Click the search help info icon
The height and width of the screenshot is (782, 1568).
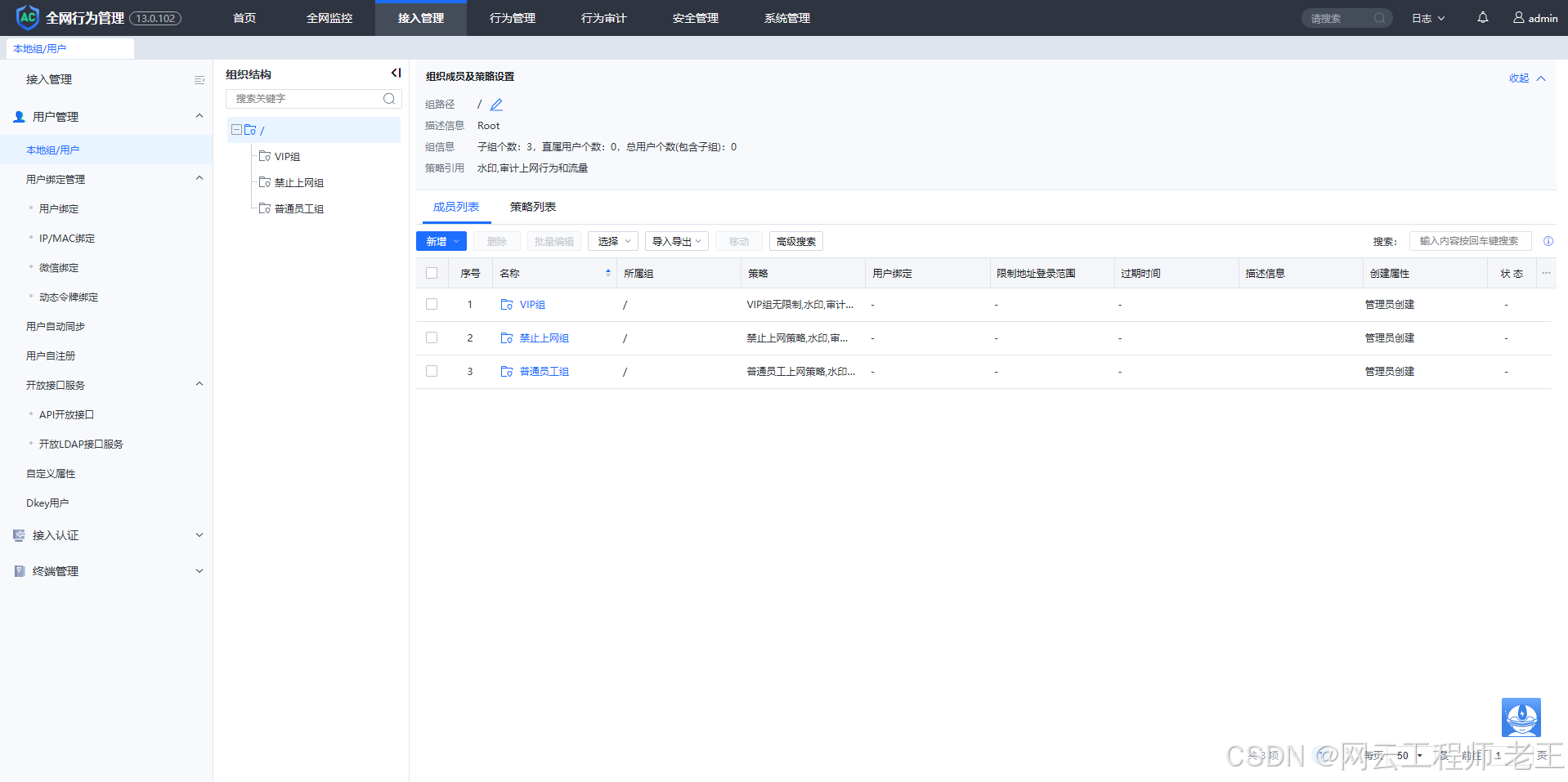pyautogui.click(x=1548, y=241)
